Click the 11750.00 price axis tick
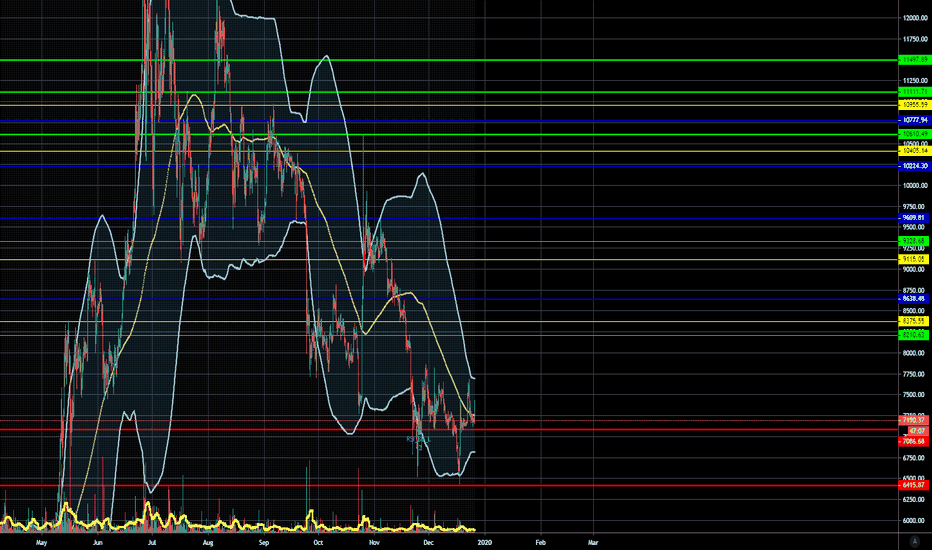The image size is (932, 550). [x=915, y=39]
